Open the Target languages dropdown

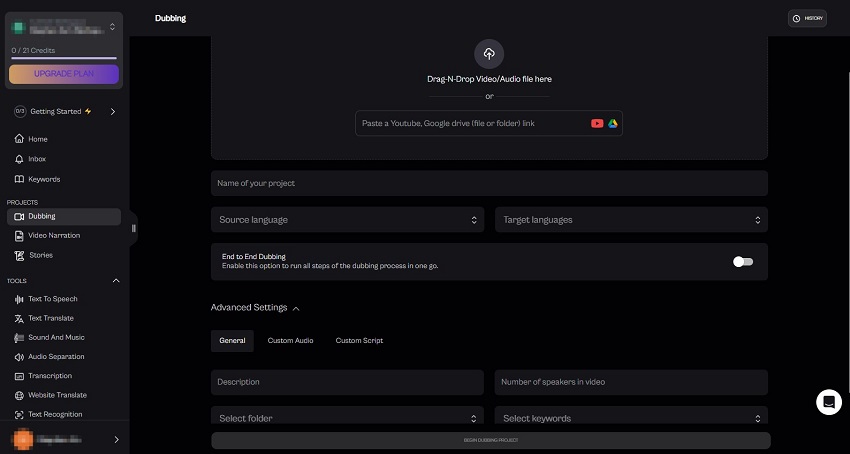[x=631, y=219]
